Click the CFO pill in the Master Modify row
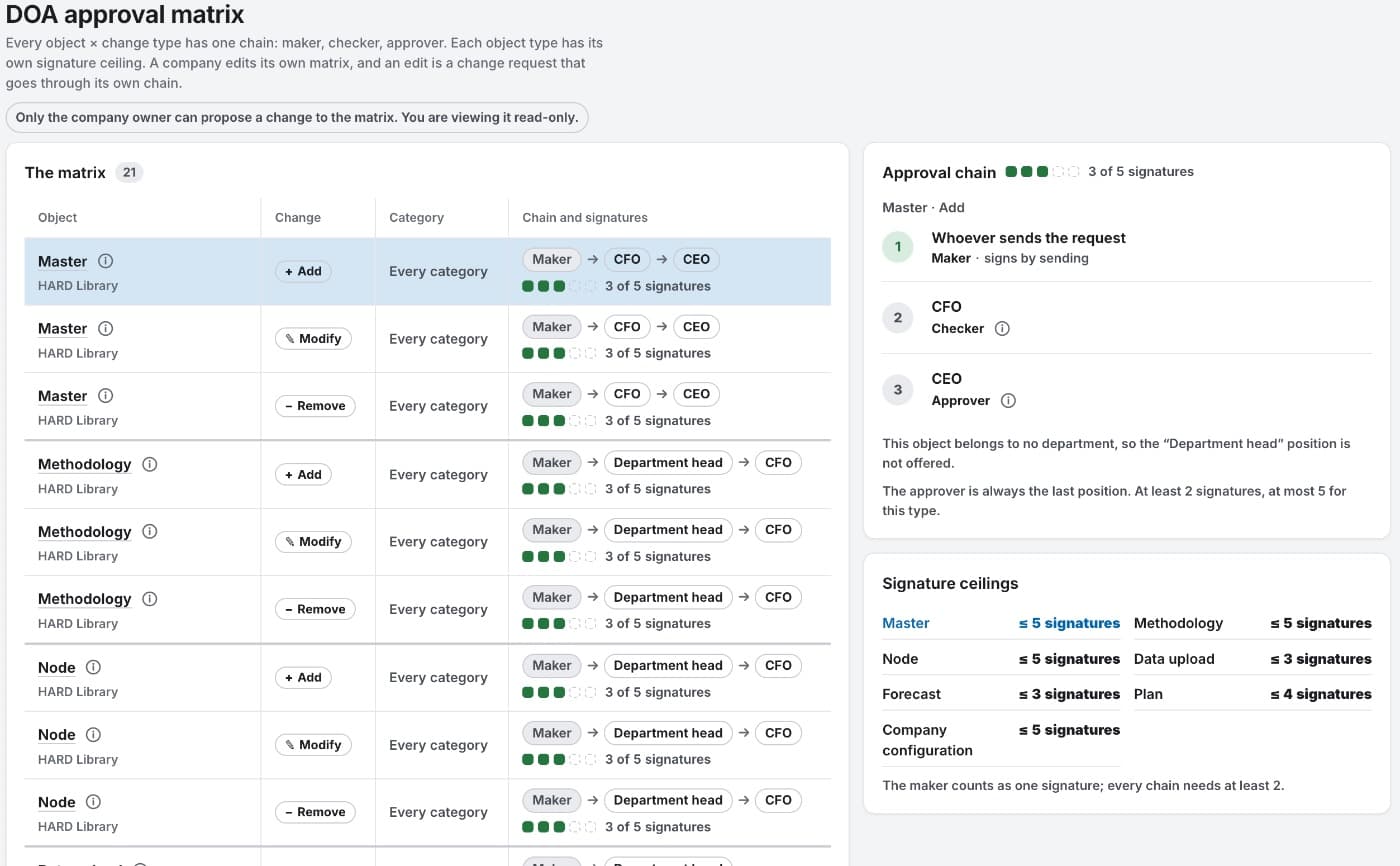1400x866 pixels. pos(627,327)
